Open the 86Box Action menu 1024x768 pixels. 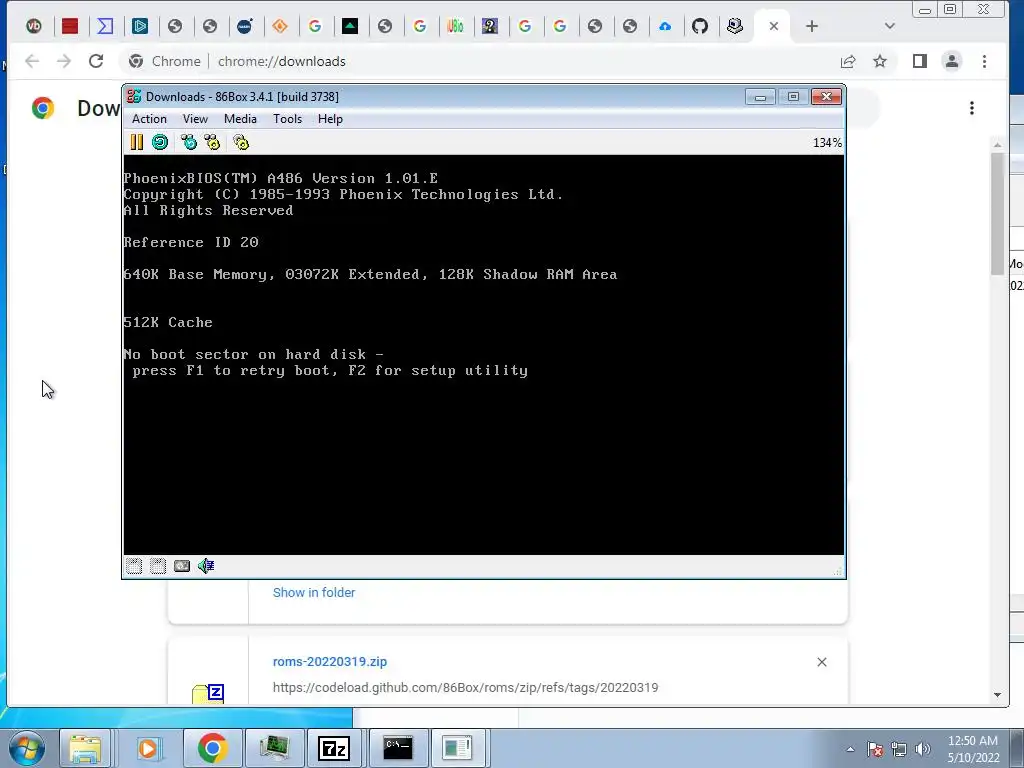[x=150, y=119]
